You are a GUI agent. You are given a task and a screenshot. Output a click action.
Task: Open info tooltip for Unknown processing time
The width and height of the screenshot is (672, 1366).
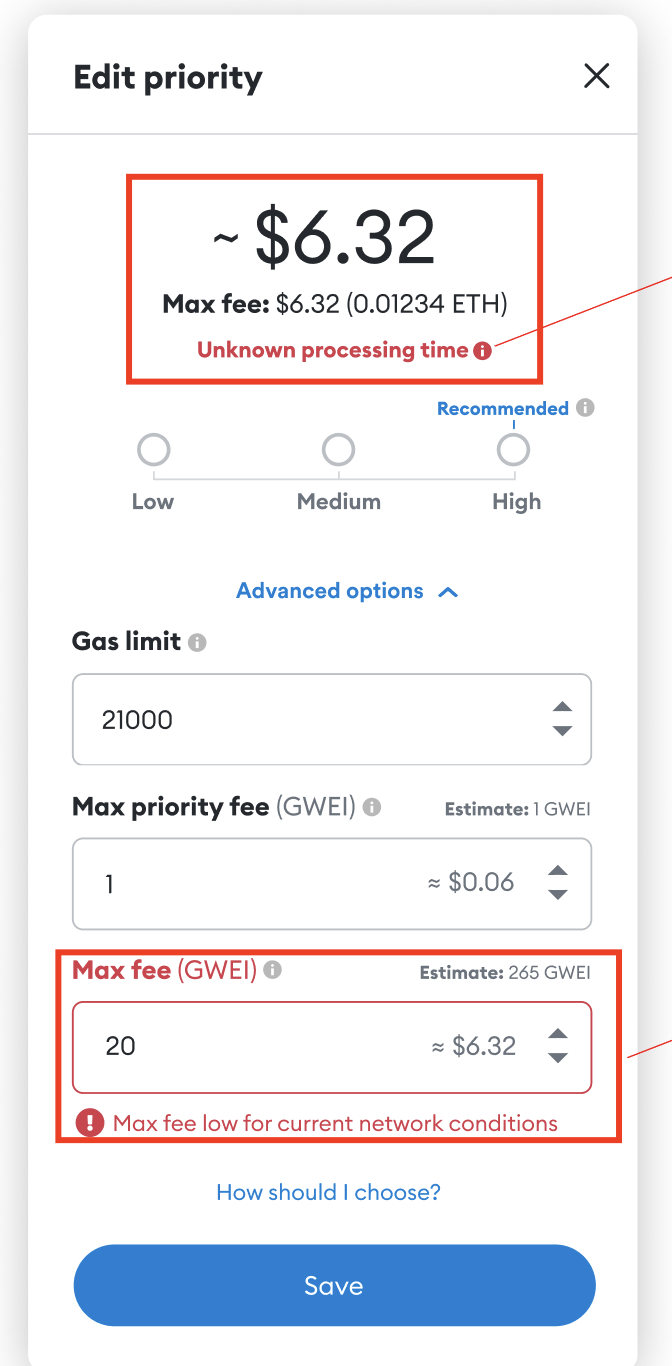483,350
